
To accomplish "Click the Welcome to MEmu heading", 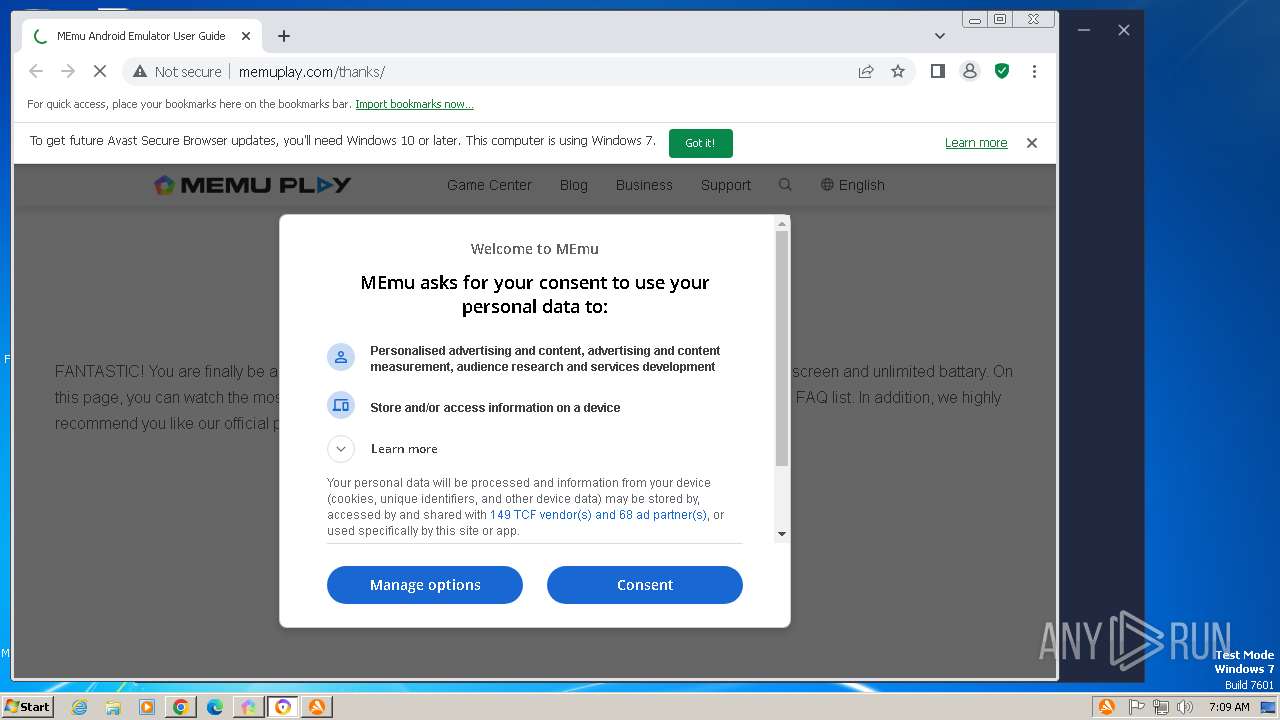I will click(535, 249).
